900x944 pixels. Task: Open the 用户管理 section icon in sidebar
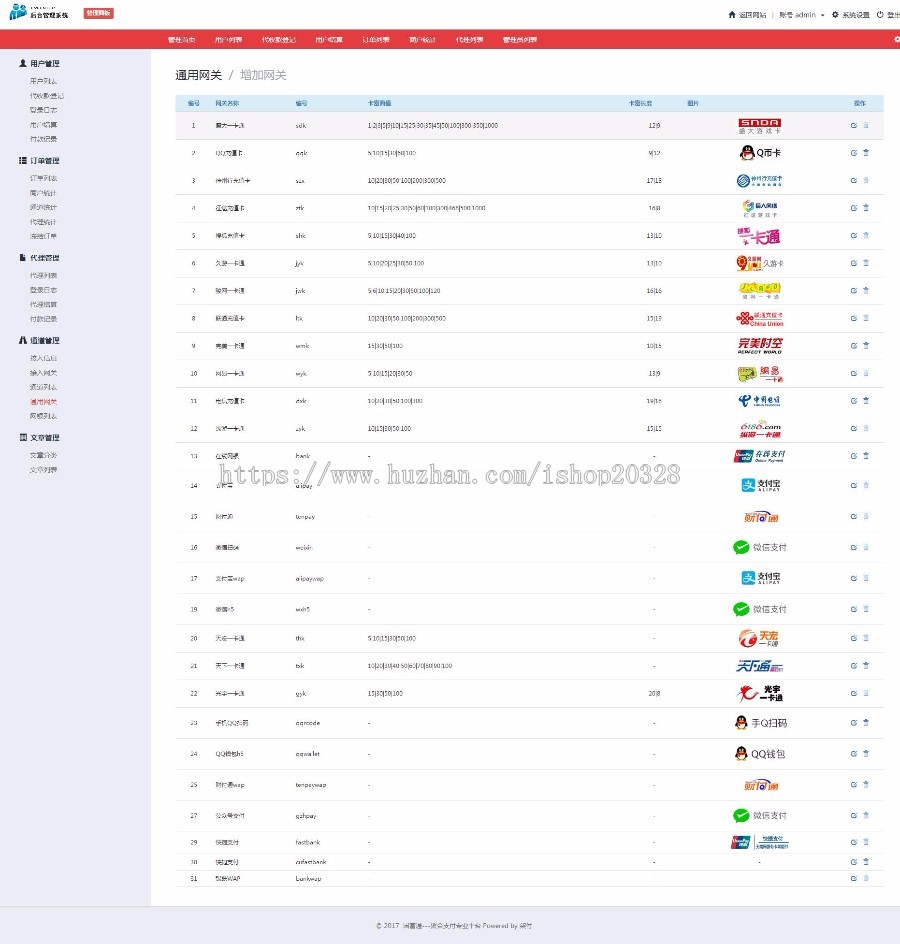(x=22, y=63)
